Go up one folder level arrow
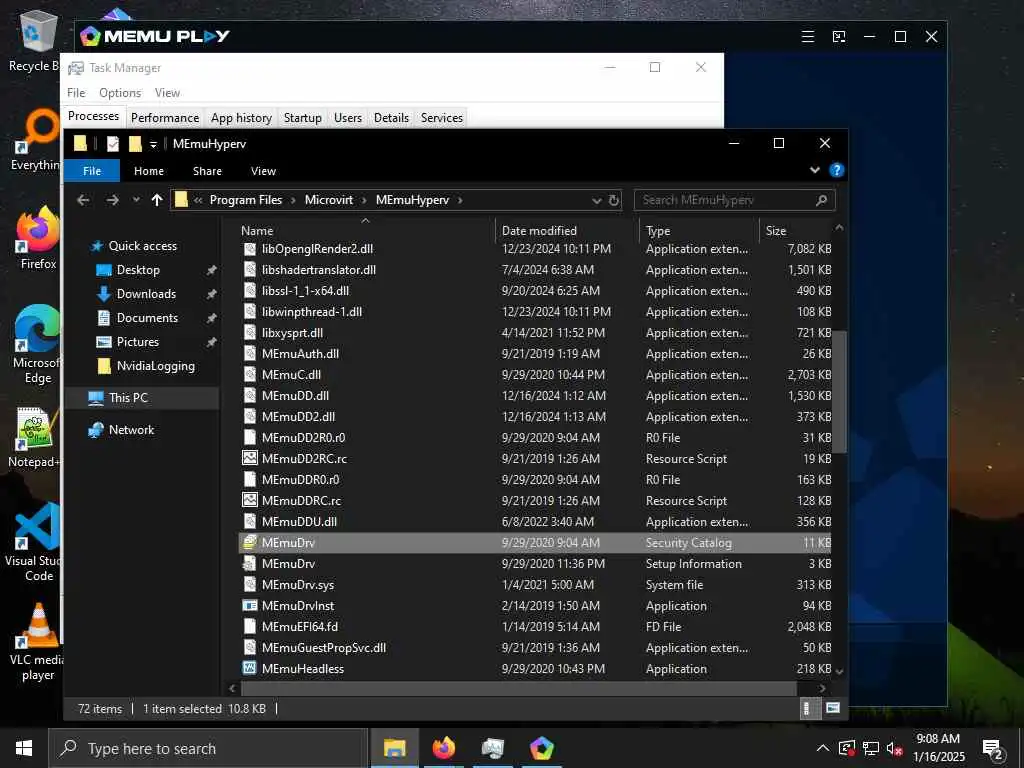Screen dimensions: 1024x768 (157, 200)
